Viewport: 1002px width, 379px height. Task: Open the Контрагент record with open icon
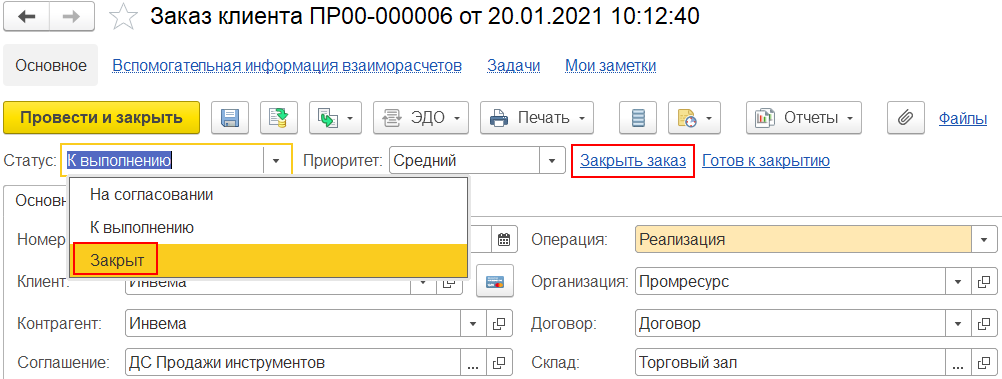pyautogui.click(x=500, y=324)
